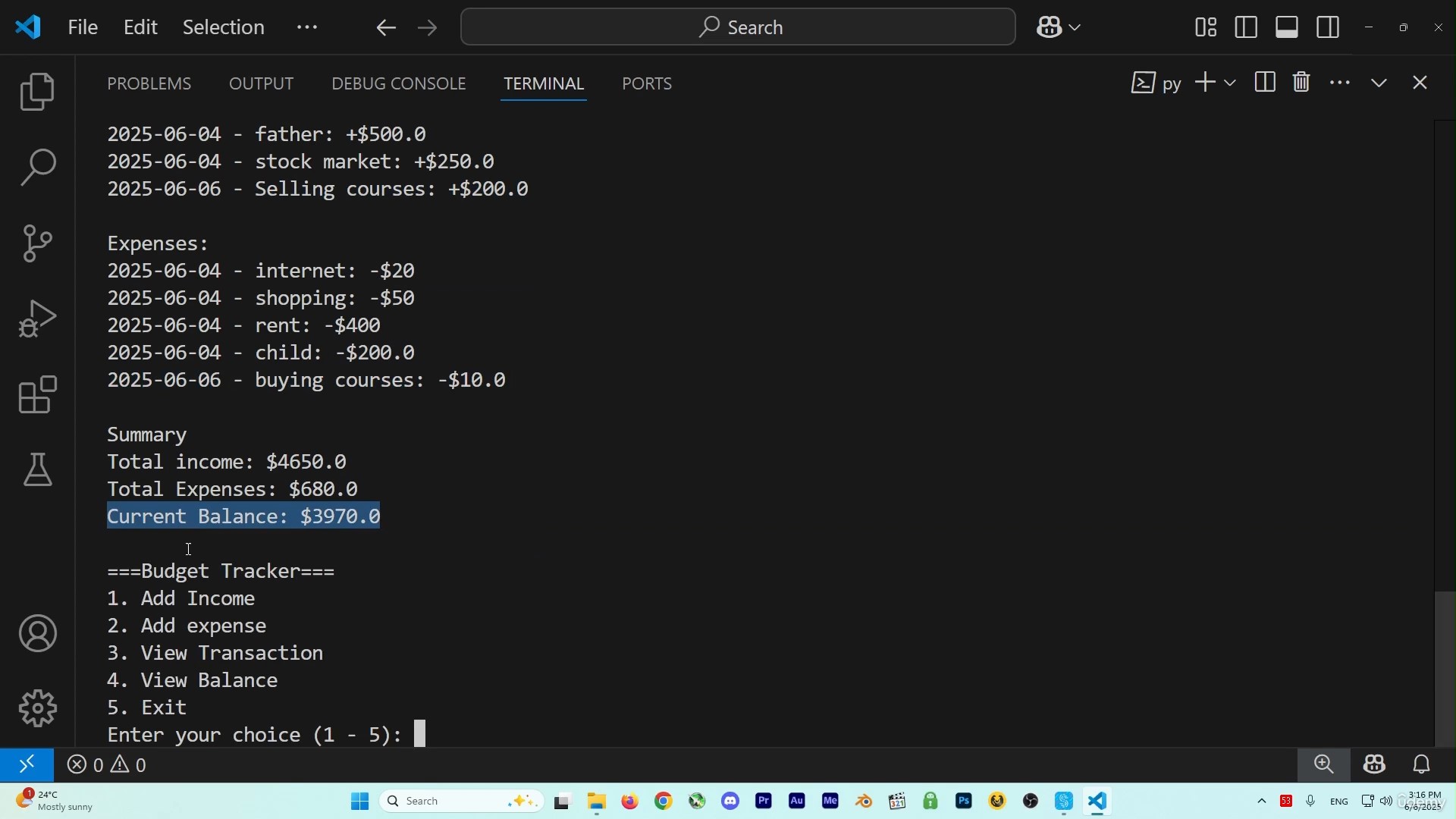Screen dimensions: 1456x819
Task: Show errors and warnings count
Action: pyautogui.click(x=107, y=765)
